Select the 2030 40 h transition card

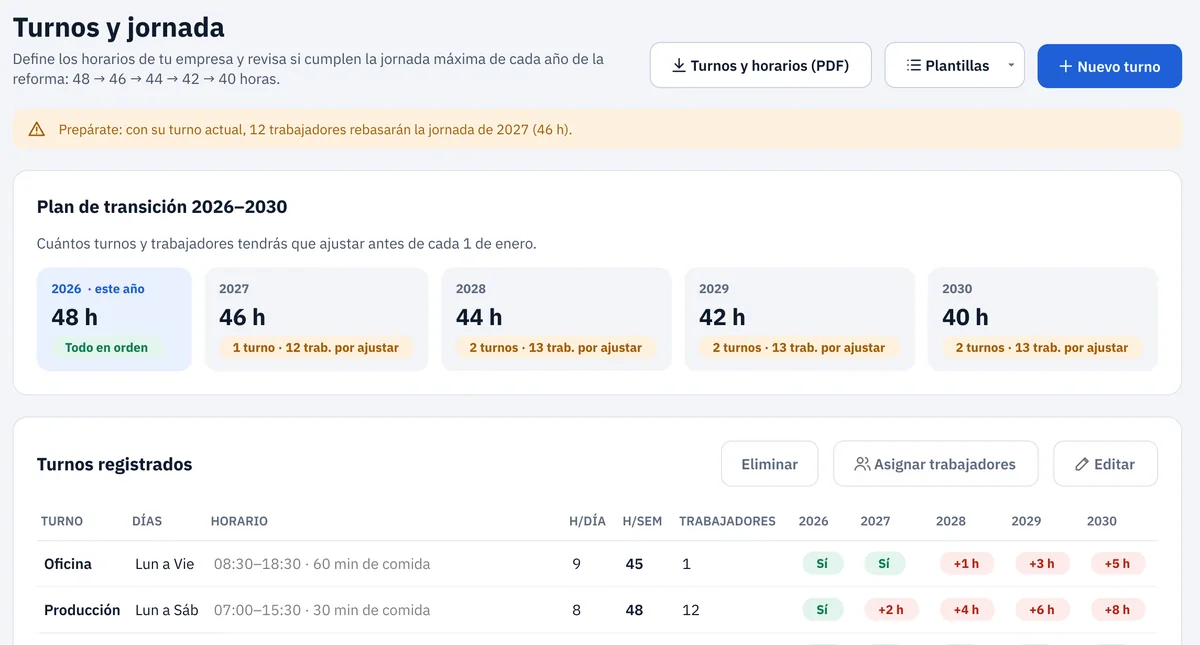[x=1043, y=319]
